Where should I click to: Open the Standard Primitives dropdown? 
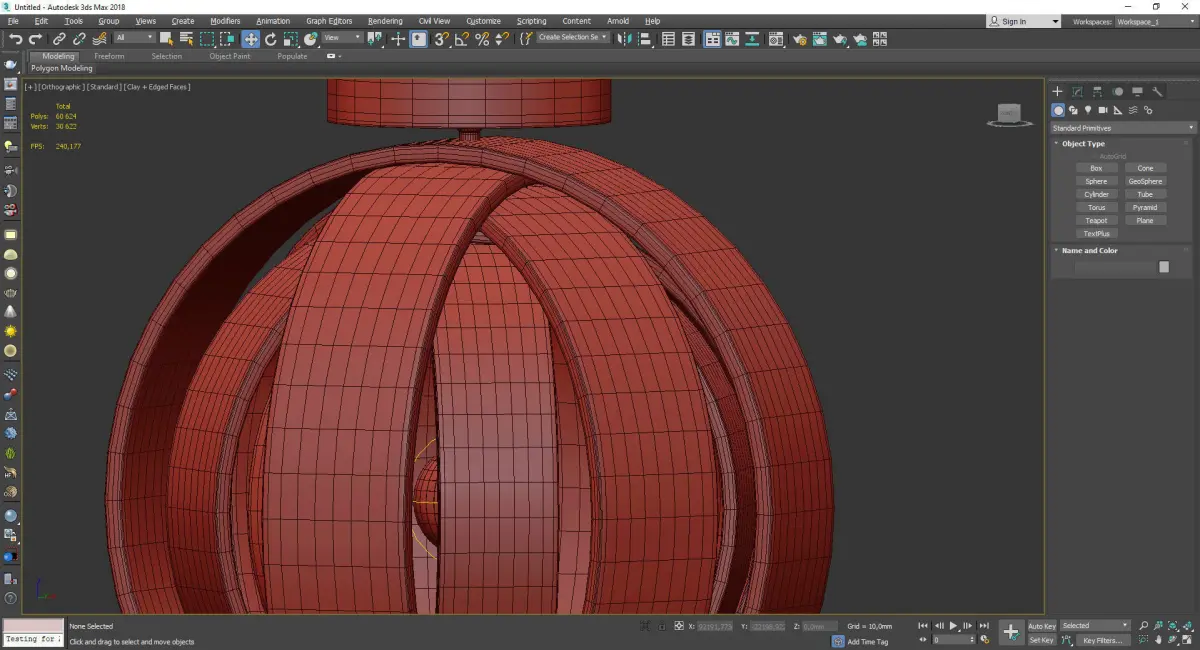[x=1122, y=128]
